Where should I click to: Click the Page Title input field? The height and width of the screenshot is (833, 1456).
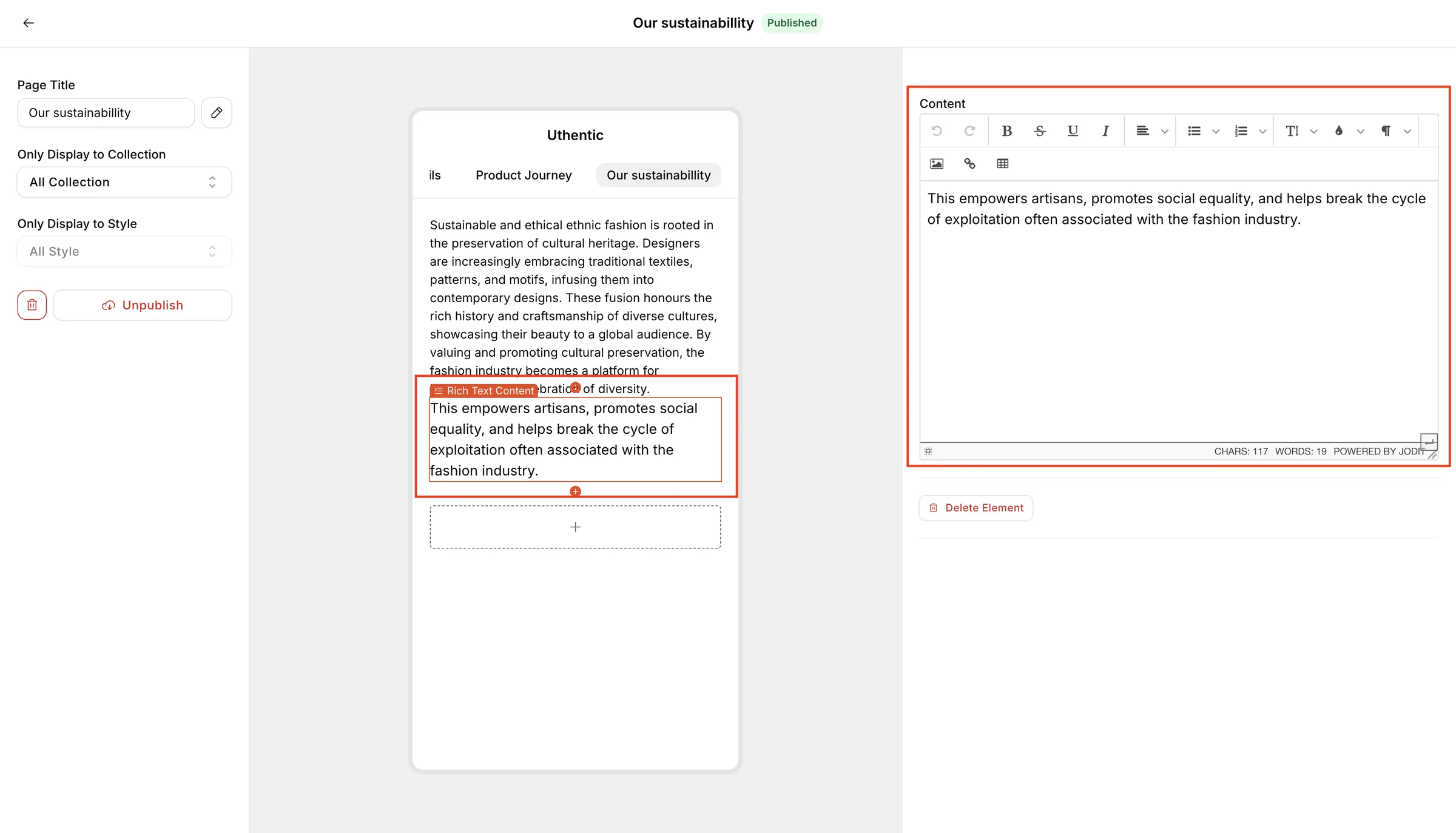[106, 113]
